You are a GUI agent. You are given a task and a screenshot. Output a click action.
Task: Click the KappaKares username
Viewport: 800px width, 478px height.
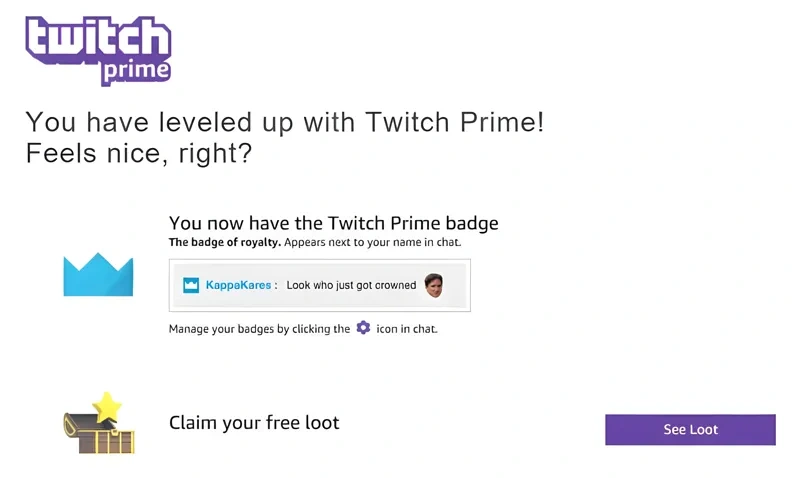[x=238, y=285]
